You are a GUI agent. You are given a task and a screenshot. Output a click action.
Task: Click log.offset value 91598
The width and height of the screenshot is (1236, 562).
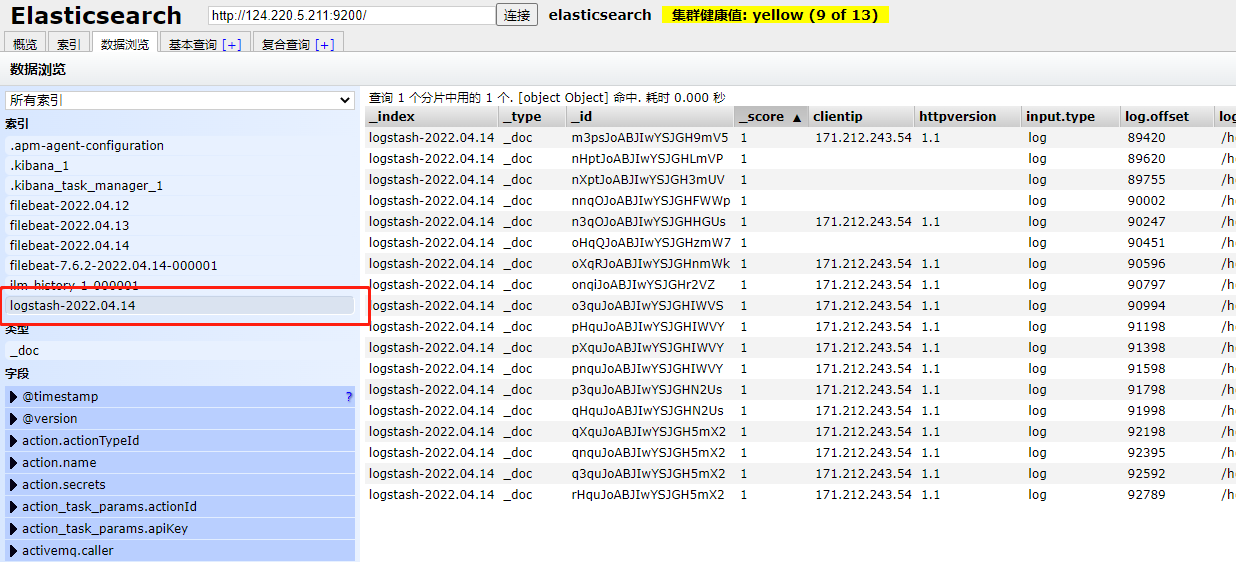(1146, 369)
